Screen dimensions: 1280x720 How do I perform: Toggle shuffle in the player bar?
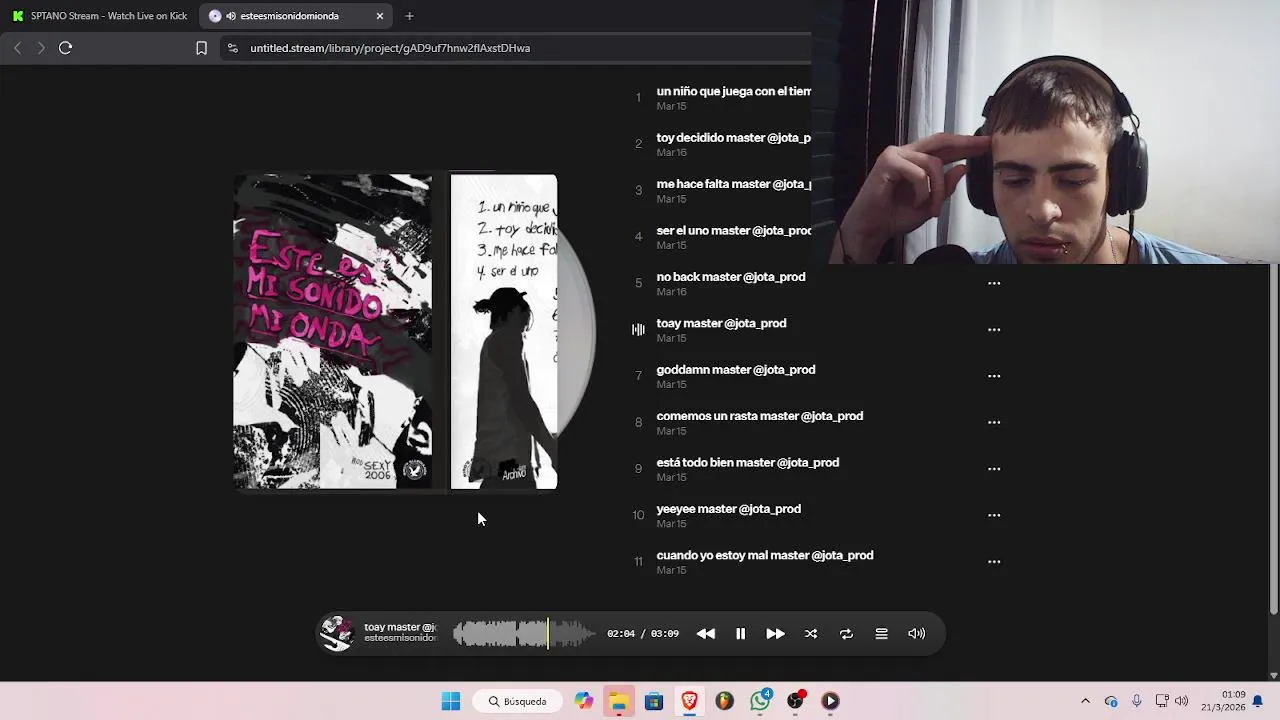pos(811,634)
